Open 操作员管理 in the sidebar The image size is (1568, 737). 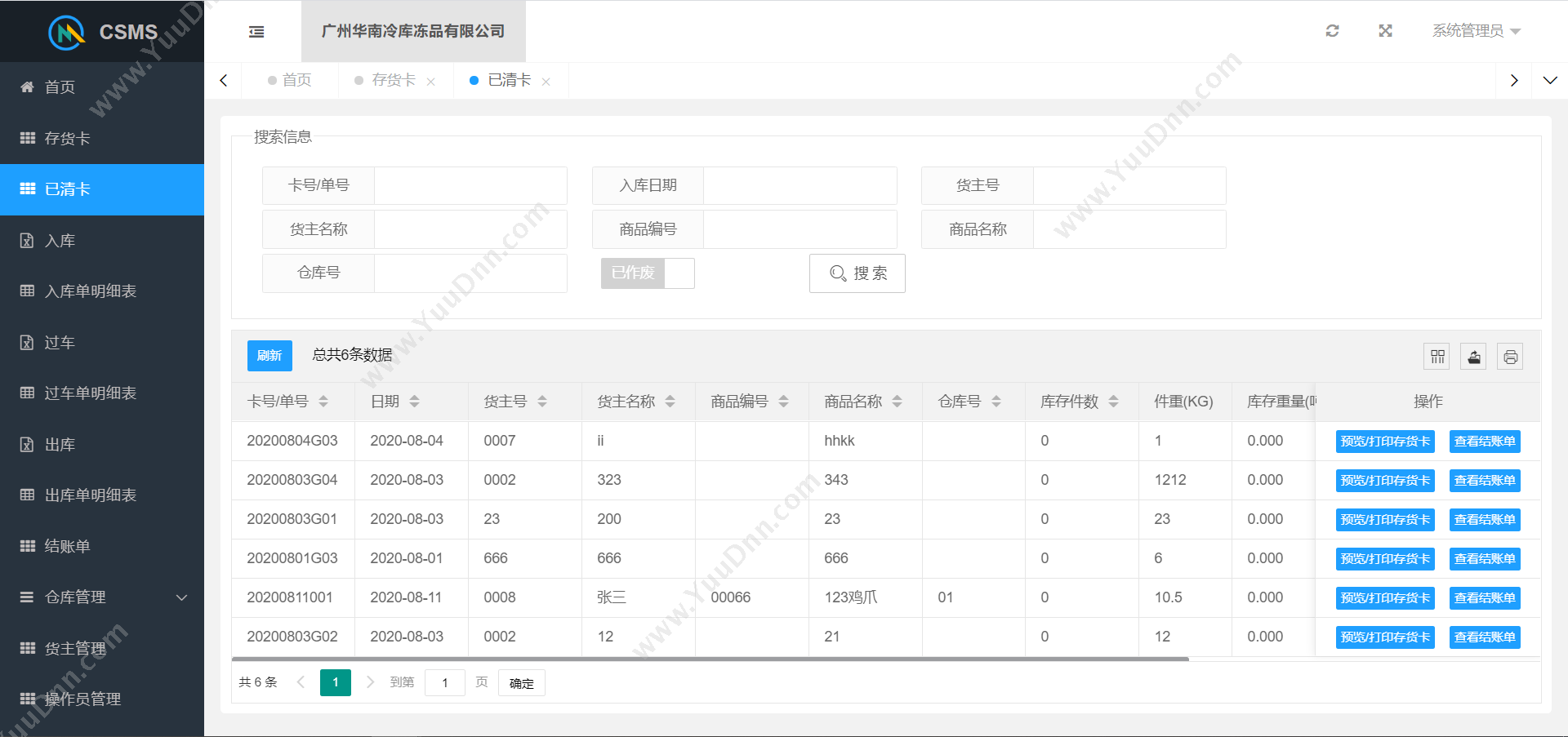click(x=102, y=699)
